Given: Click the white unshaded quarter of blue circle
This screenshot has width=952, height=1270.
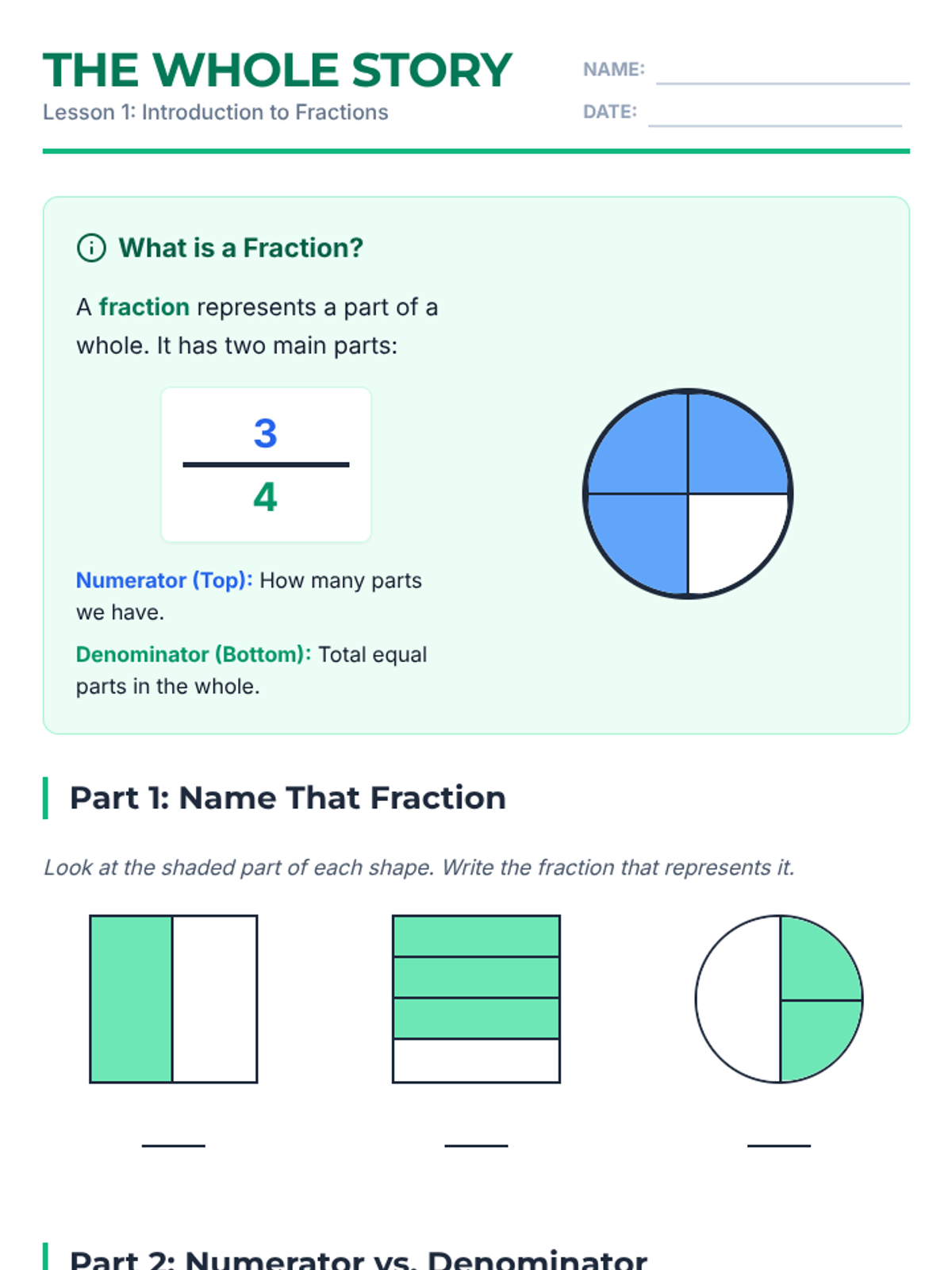Looking at the screenshot, I should click(733, 537).
